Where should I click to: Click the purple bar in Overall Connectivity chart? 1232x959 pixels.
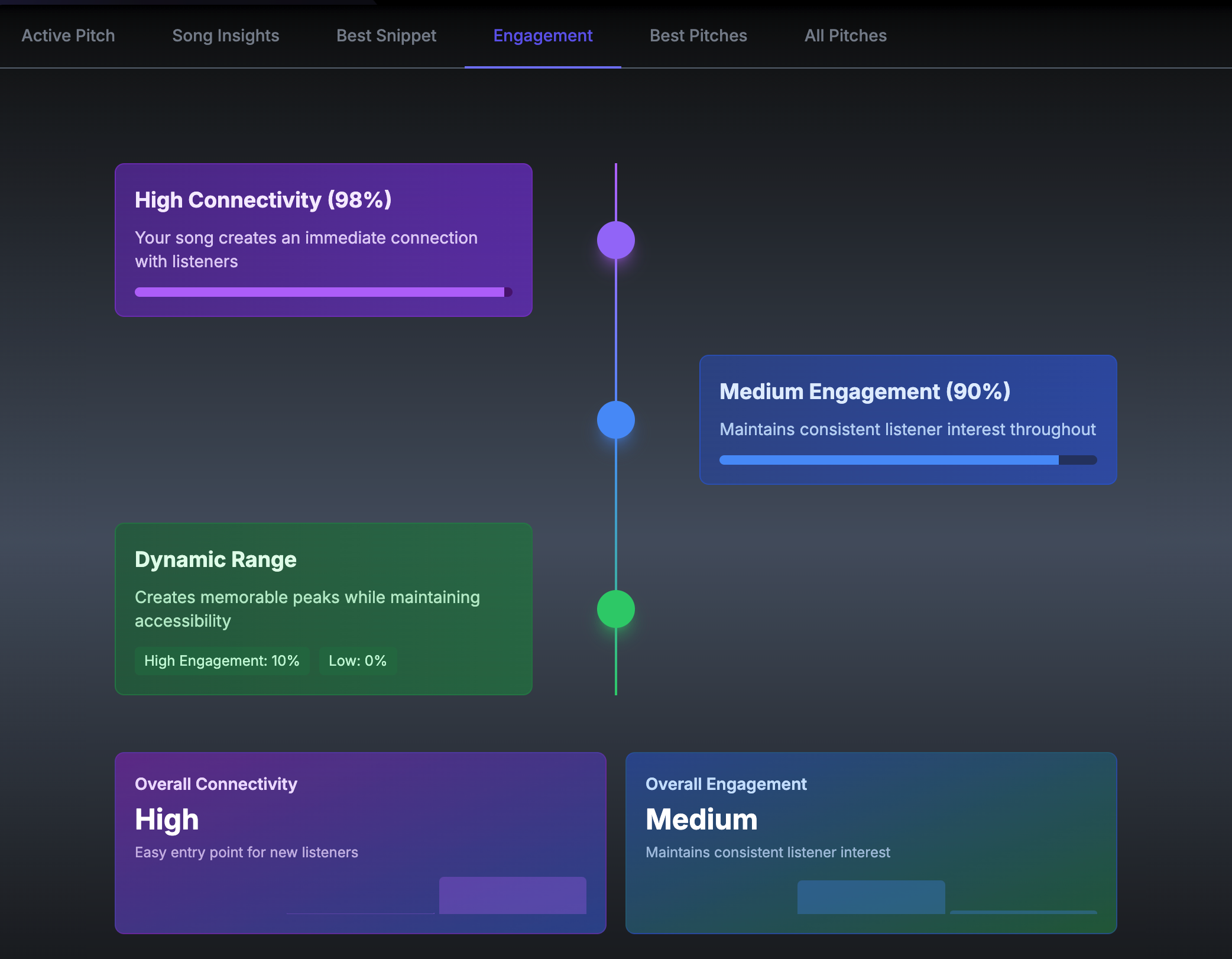click(x=513, y=895)
